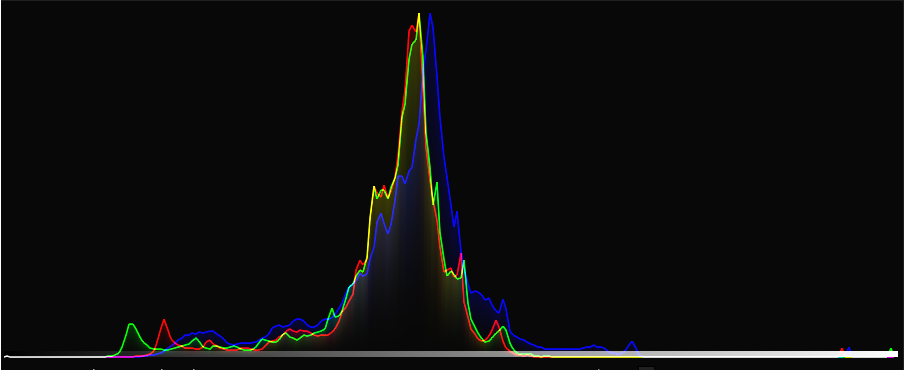This screenshot has width=906, height=370.
Task: Click the tiny red spike near right edge
Action: (842, 350)
